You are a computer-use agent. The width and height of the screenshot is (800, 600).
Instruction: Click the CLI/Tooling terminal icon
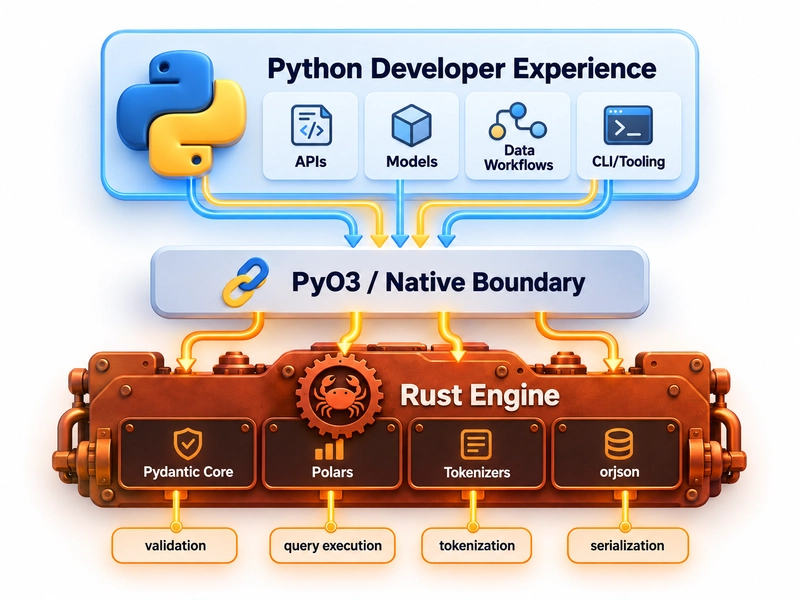click(628, 125)
